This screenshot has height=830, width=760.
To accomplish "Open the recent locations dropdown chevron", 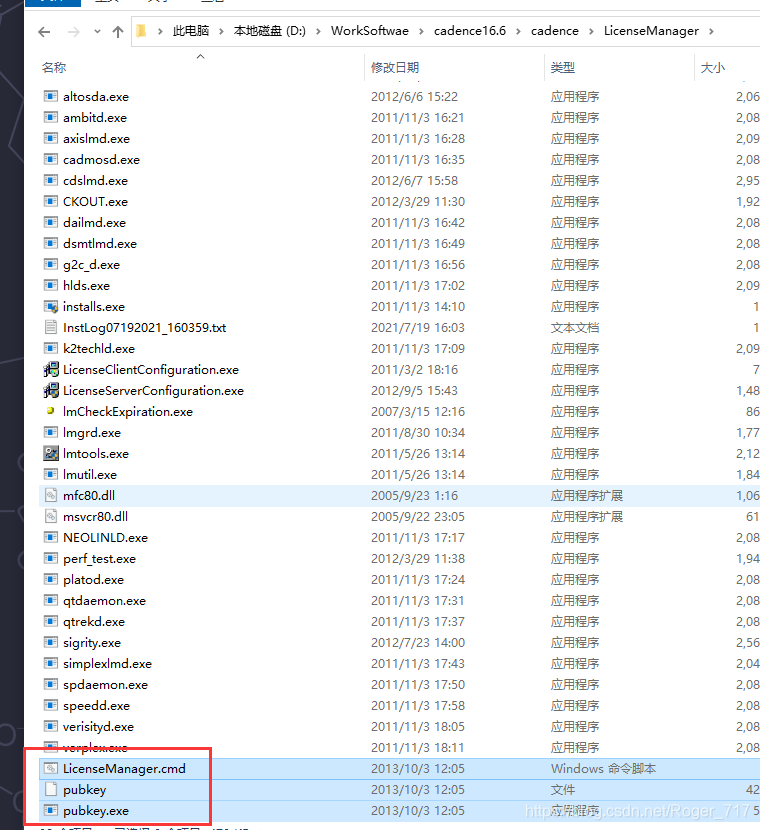I will [x=96, y=32].
